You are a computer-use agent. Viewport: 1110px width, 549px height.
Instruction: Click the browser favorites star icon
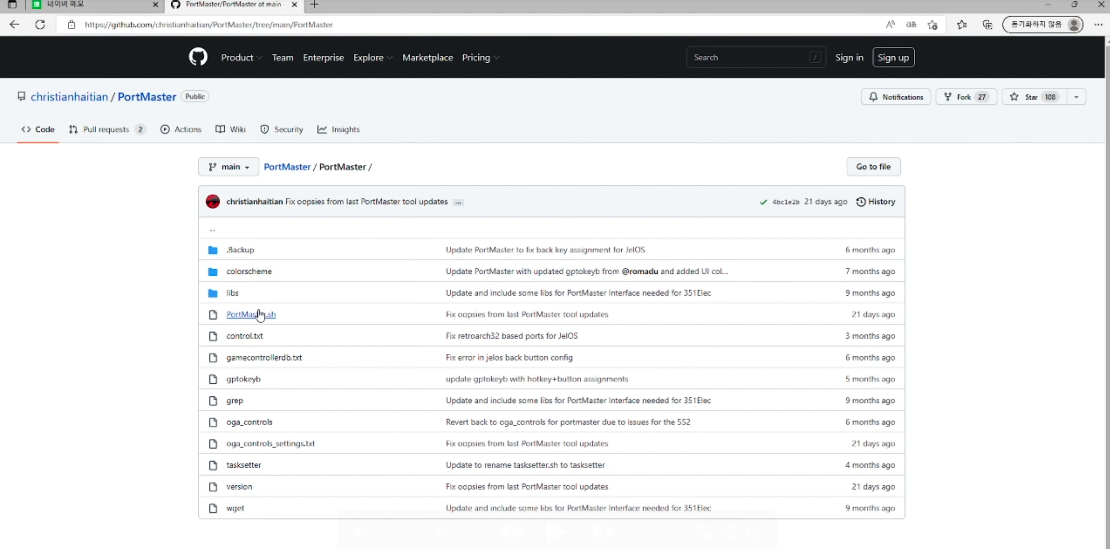click(x=961, y=24)
